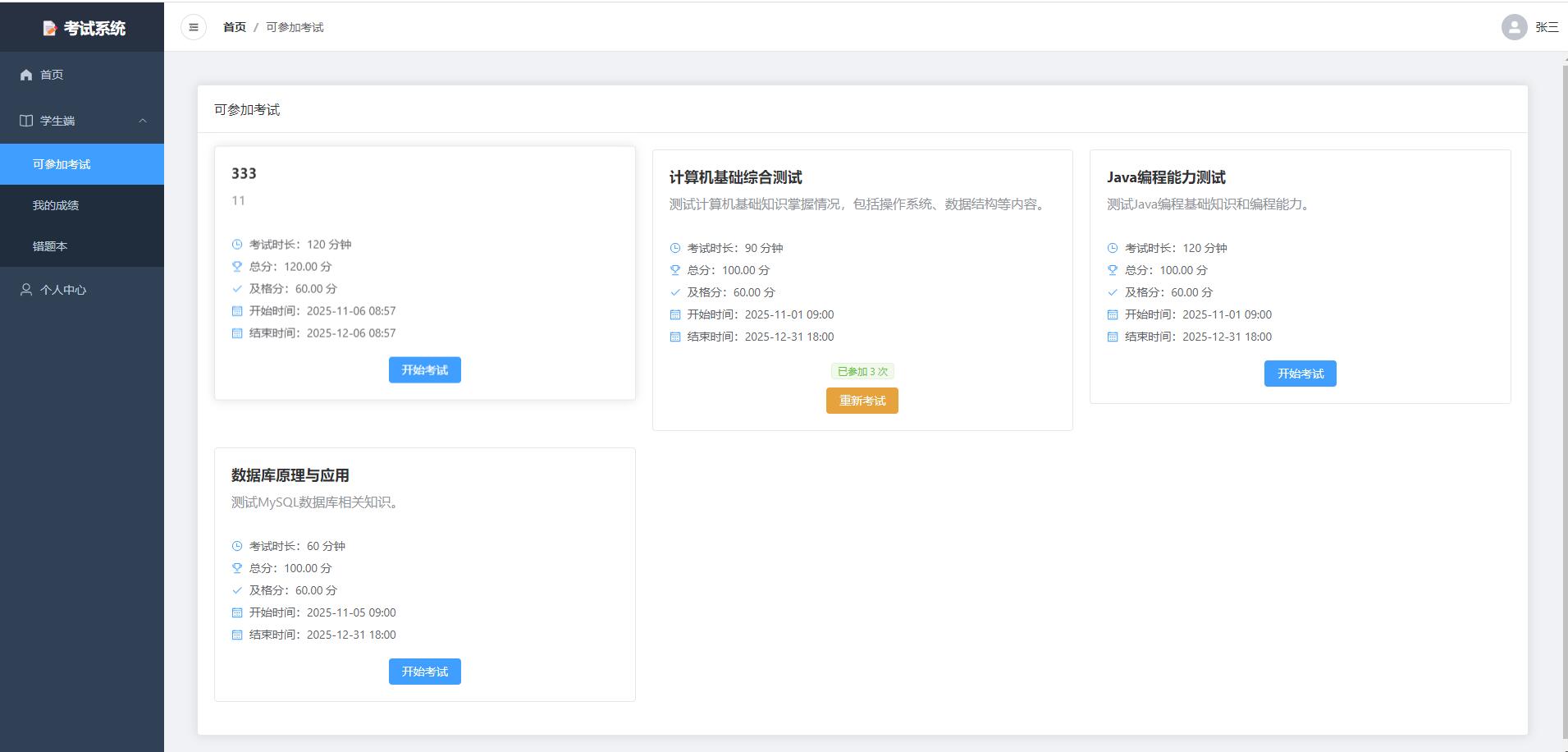Click the clock icon on the 333 exam card
Screen dimensions: 1568x752
pos(237,245)
